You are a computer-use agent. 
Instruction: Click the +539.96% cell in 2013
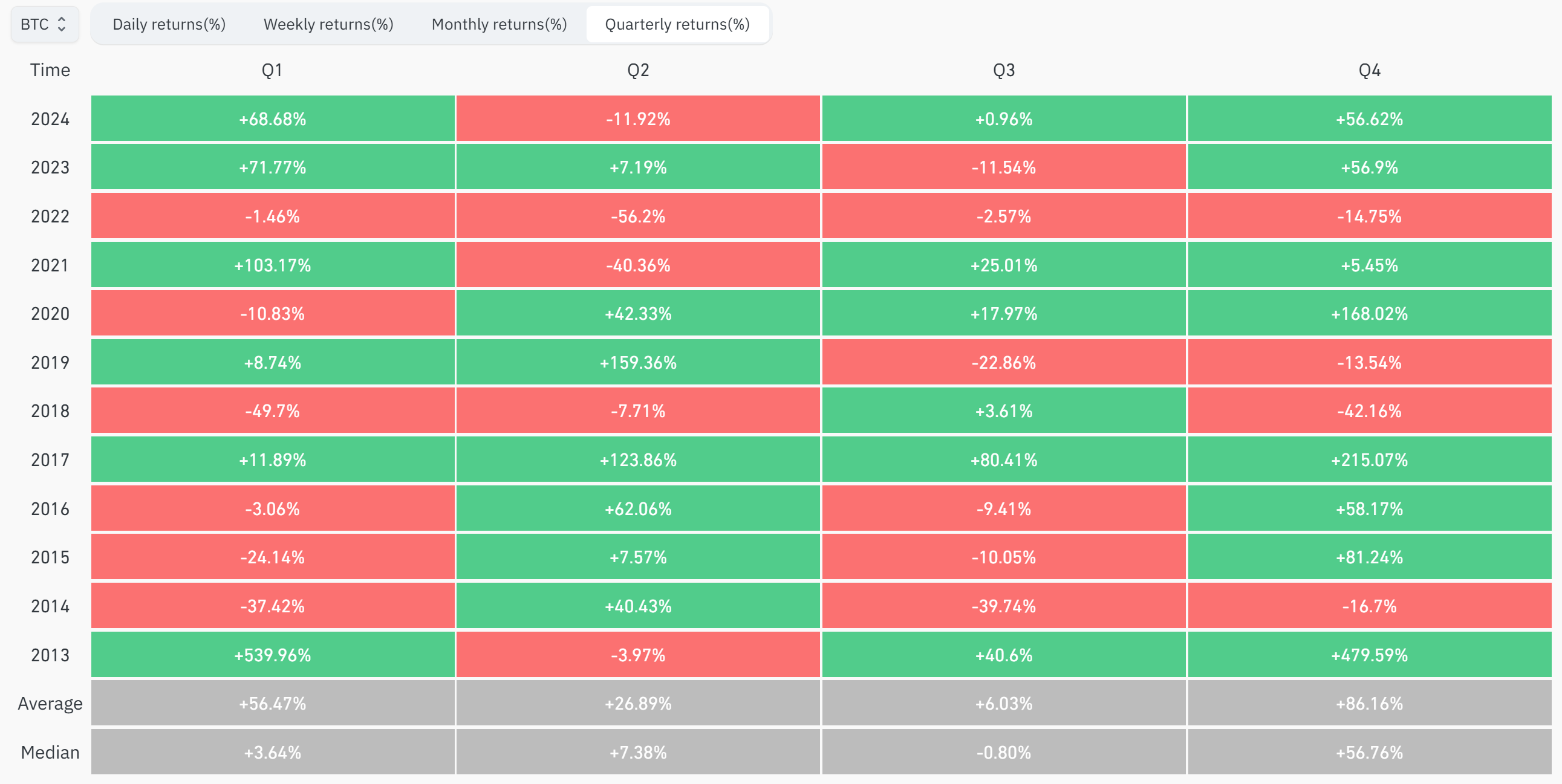click(x=272, y=655)
